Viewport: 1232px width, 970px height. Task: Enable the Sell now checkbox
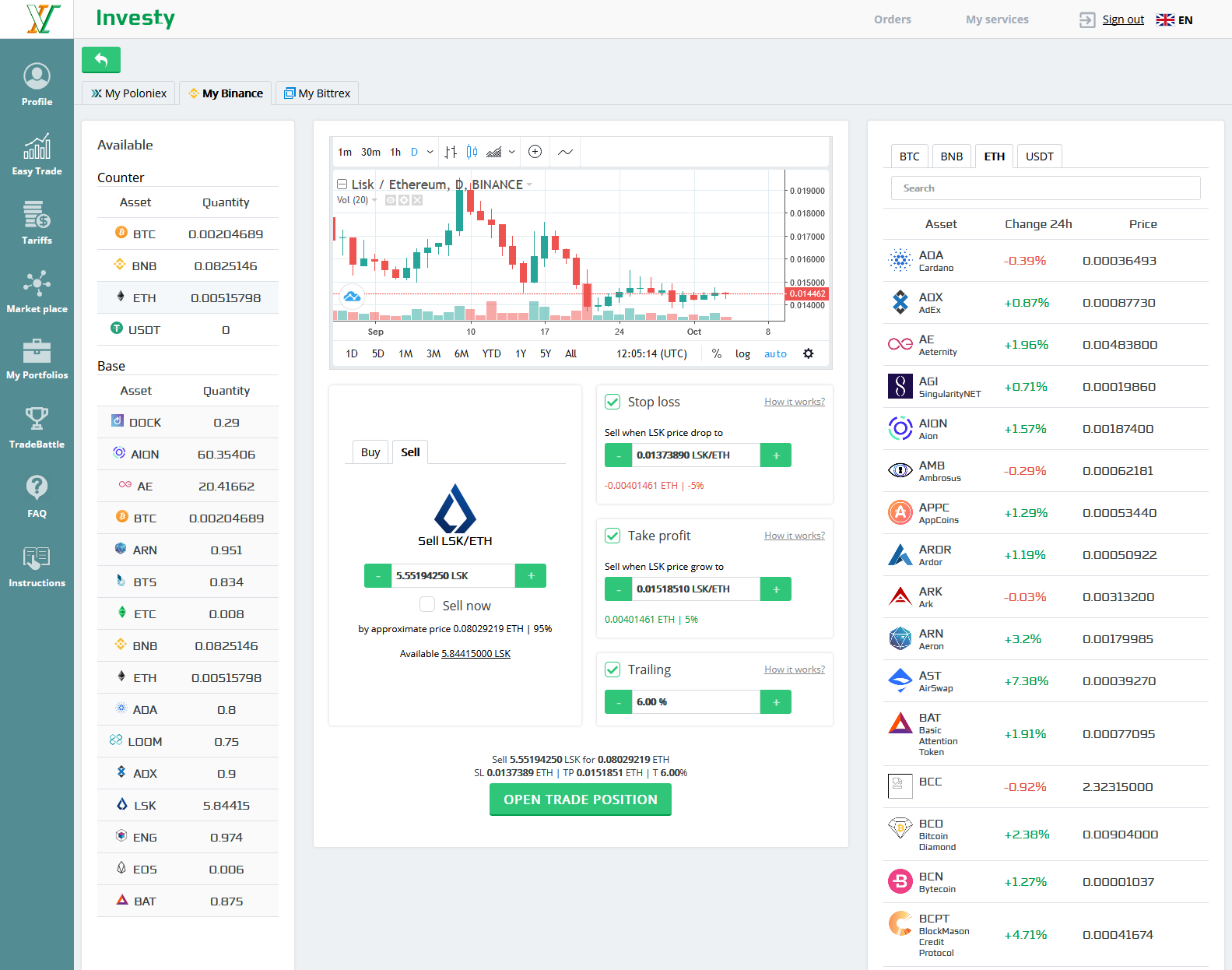point(427,605)
